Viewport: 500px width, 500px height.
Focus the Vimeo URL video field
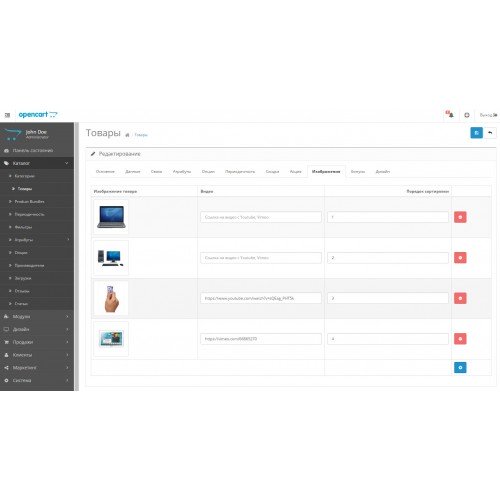(x=261, y=339)
